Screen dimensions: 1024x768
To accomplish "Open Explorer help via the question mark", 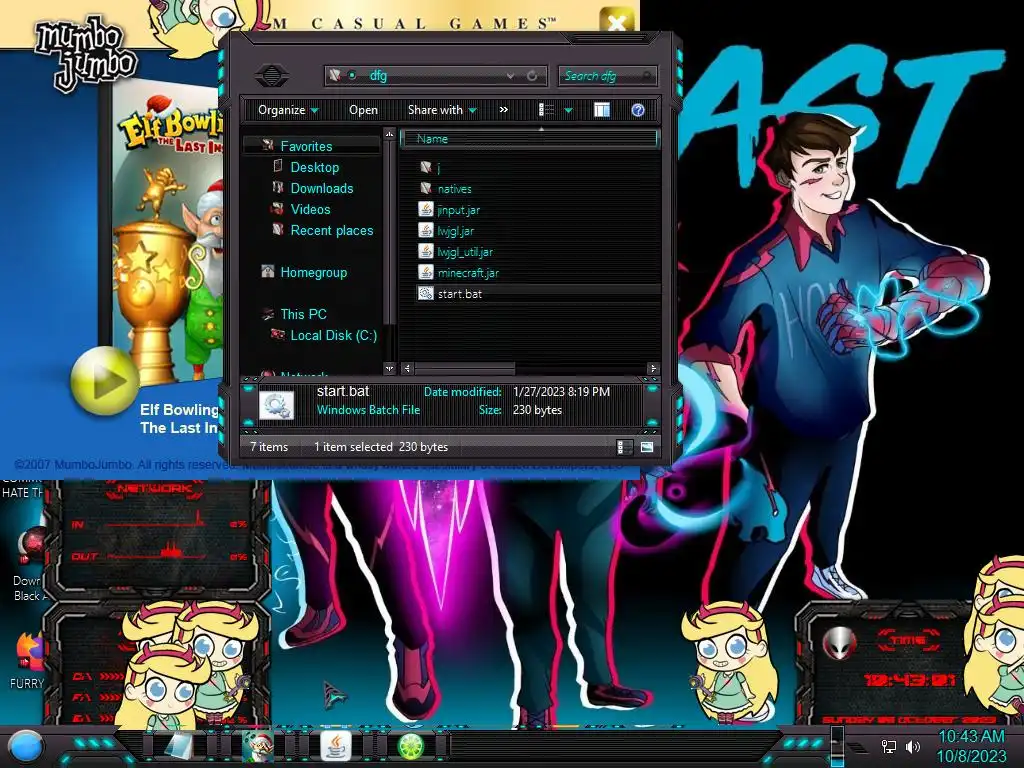I will [638, 110].
